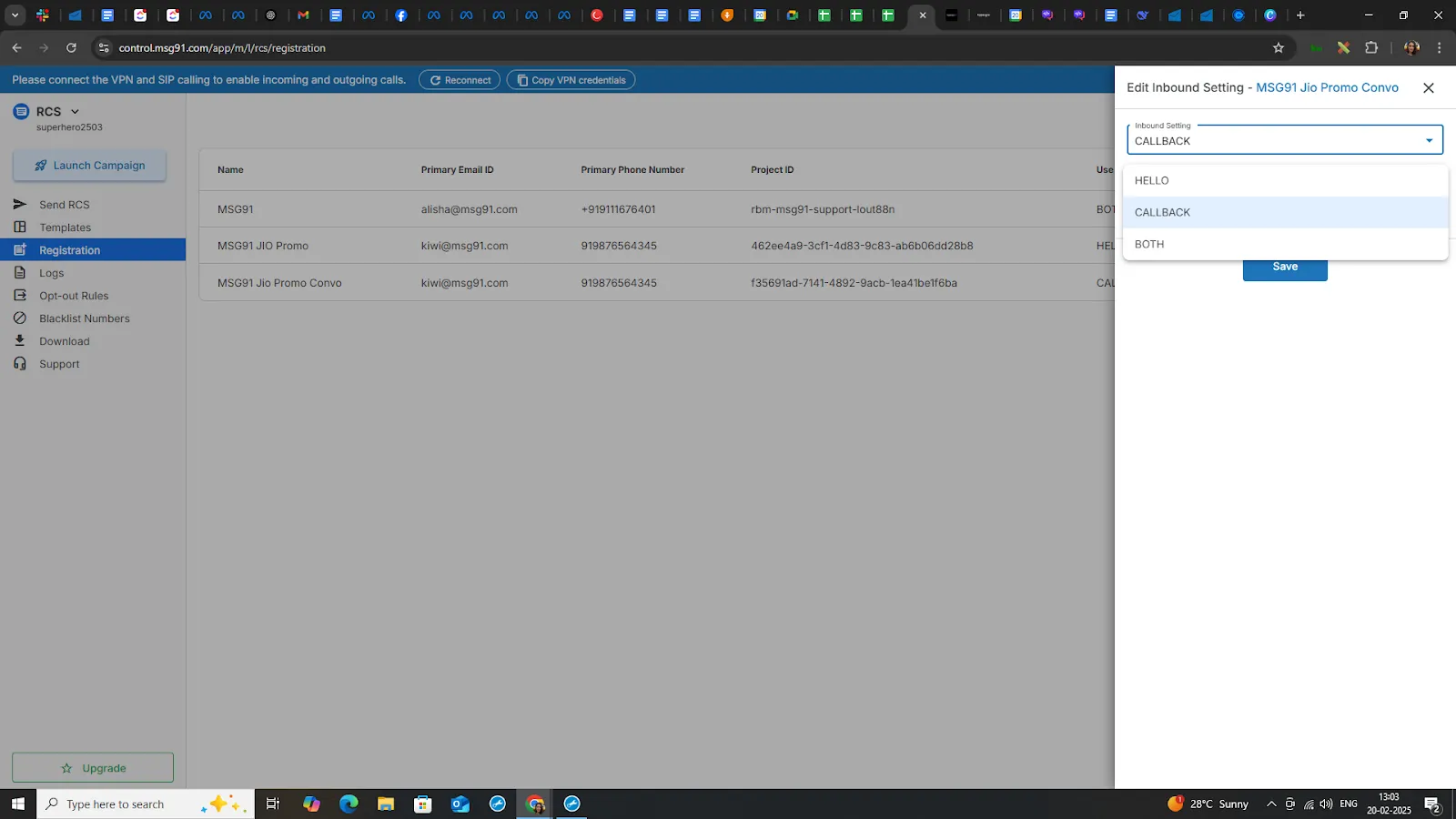Go back to the previous page
The width and height of the screenshot is (1456, 819).
point(16,48)
